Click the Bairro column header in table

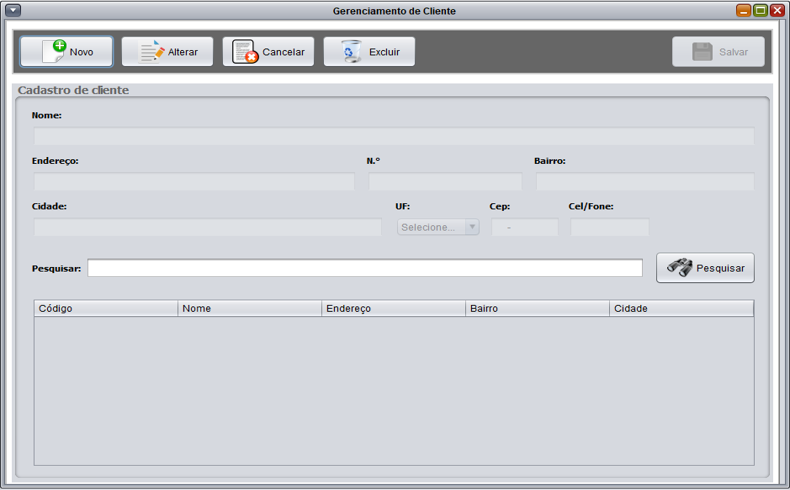(x=538, y=309)
